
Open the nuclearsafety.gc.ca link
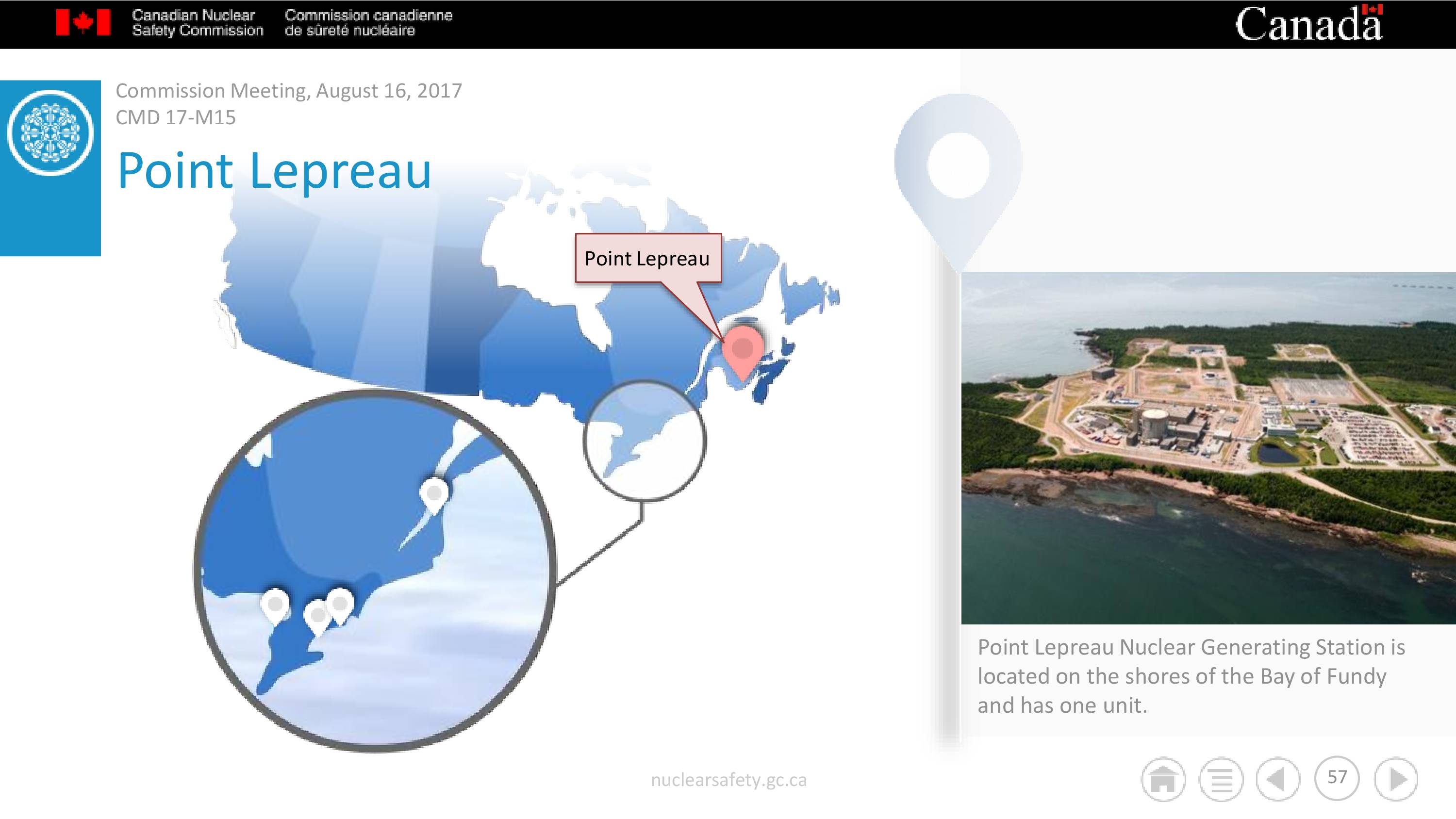[x=728, y=780]
